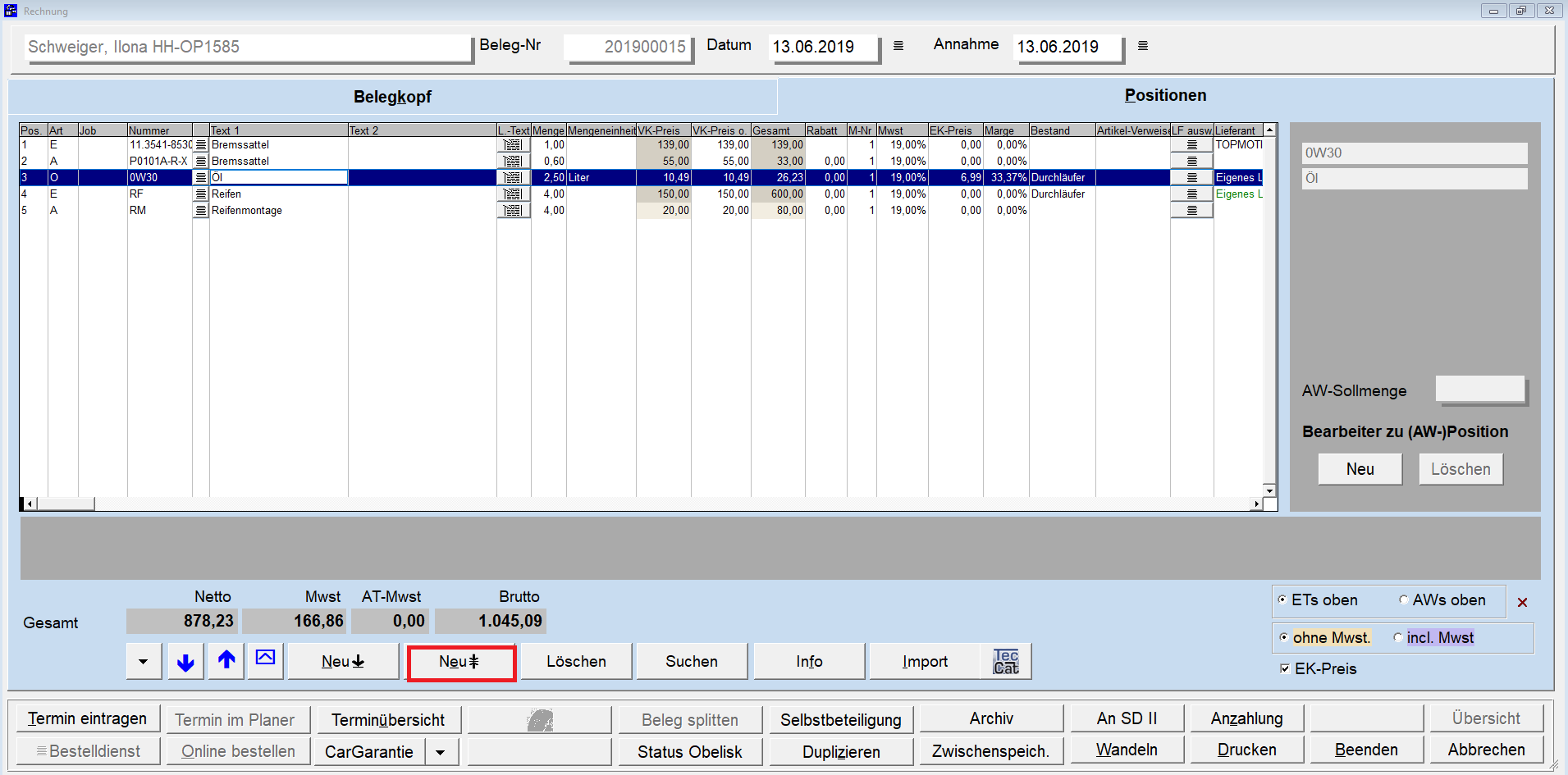Switch to the Belegkopf tab
Viewport: 1568px width, 775px height.
tap(392, 97)
